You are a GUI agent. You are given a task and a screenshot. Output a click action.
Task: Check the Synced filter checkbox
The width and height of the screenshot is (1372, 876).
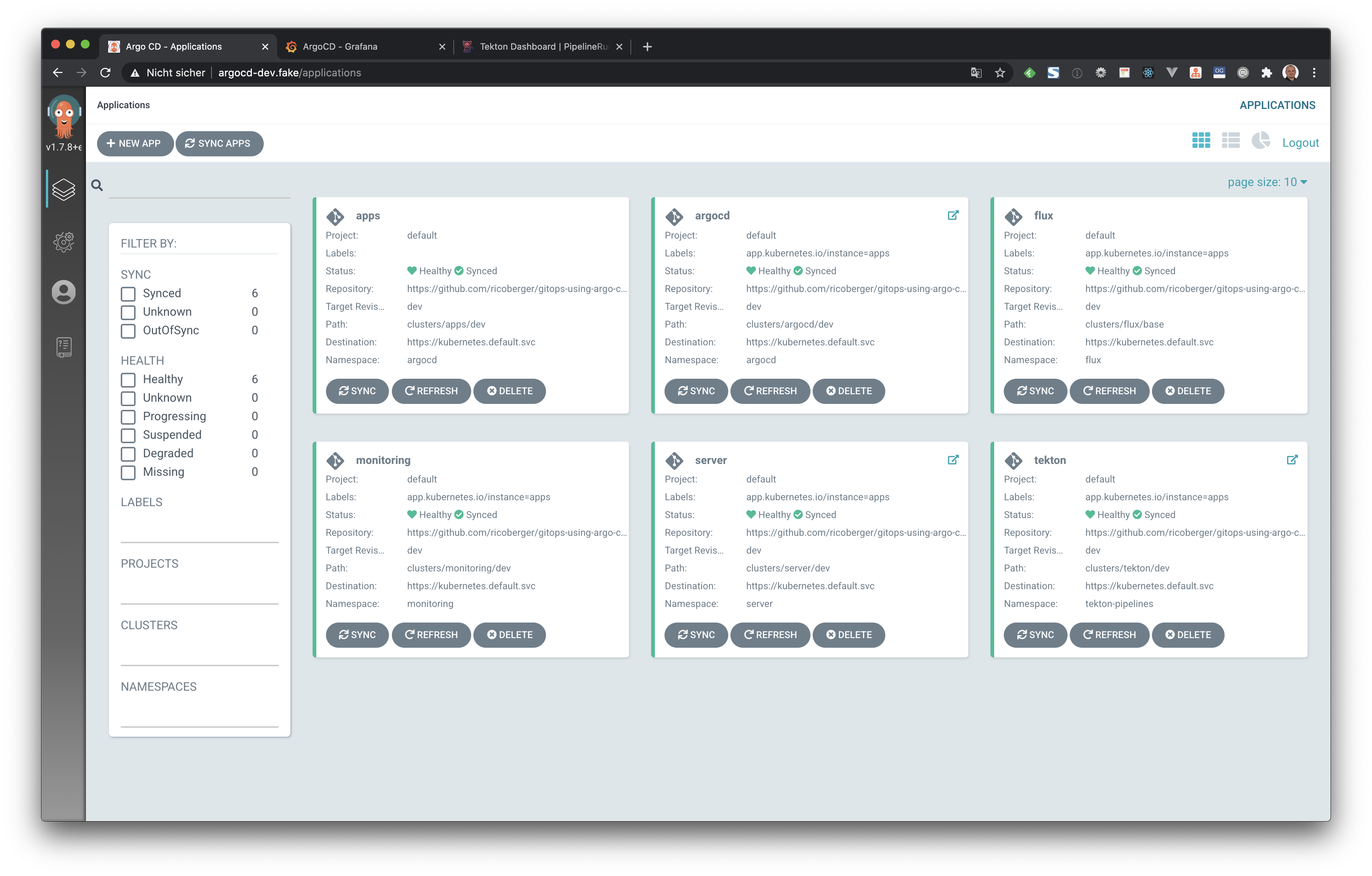tap(128, 293)
